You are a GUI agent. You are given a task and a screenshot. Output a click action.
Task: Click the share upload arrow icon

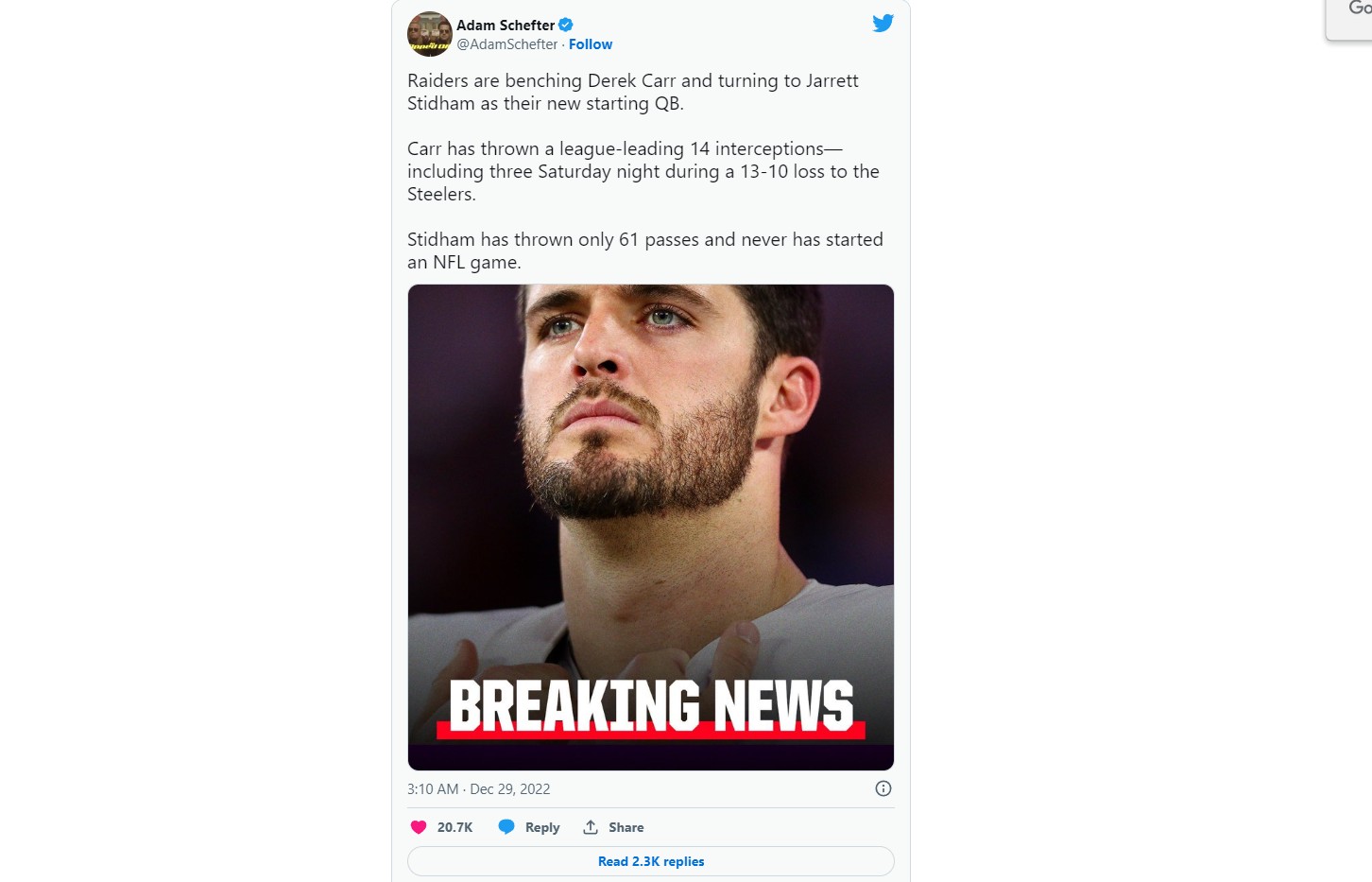[591, 827]
